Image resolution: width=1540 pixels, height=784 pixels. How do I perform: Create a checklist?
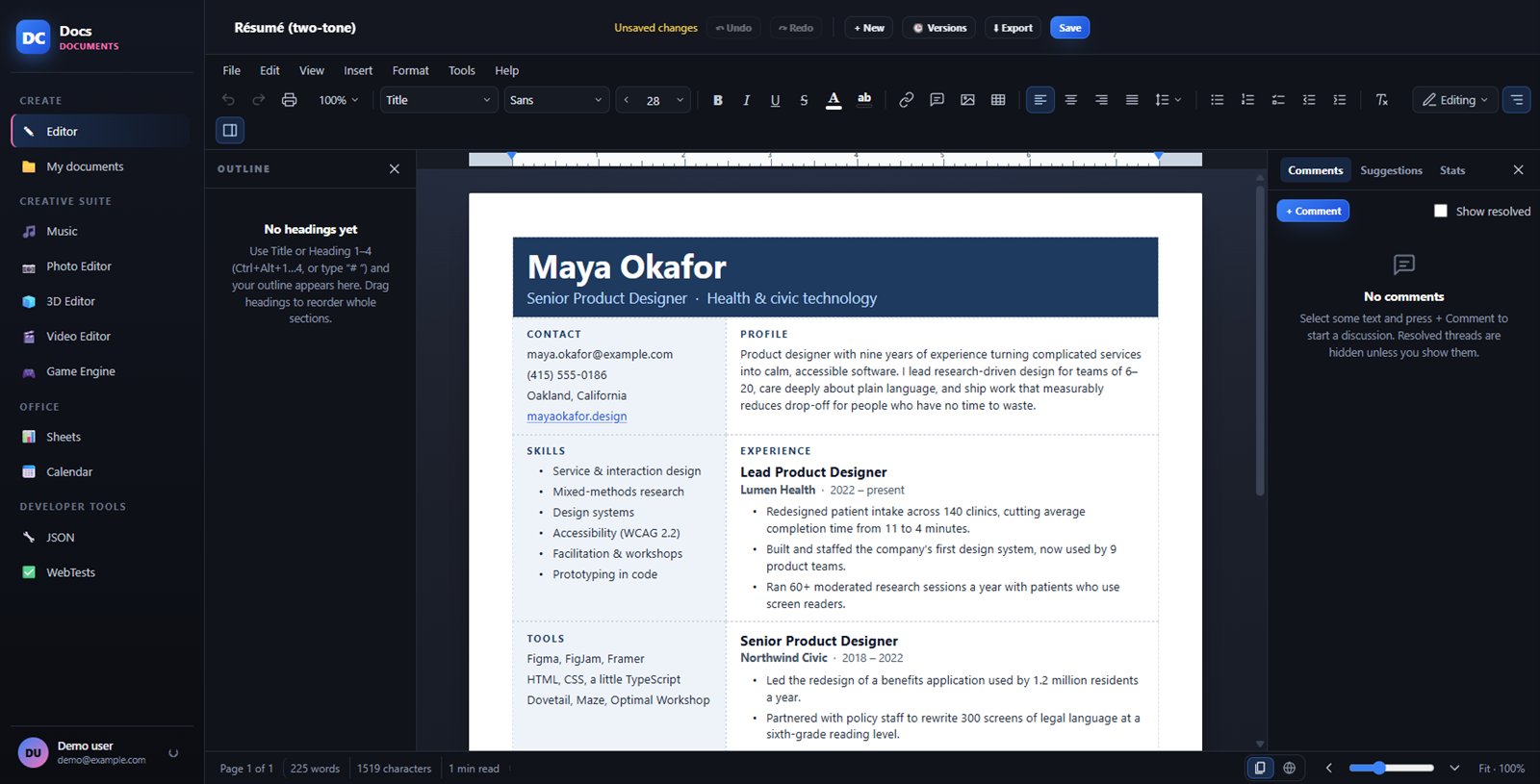[x=1278, y=100]
